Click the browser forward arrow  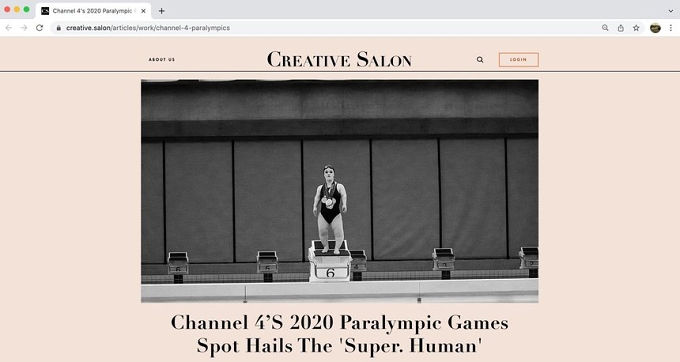[x=24, y=28]
